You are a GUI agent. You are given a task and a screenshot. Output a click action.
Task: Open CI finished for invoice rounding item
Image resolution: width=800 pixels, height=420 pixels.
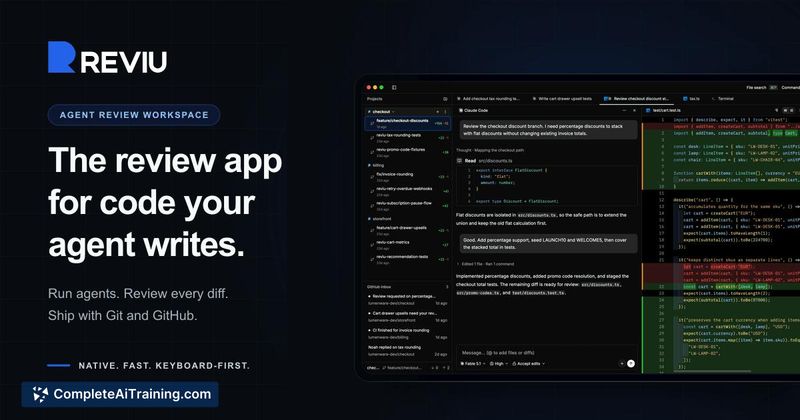[x=407, y=333]
